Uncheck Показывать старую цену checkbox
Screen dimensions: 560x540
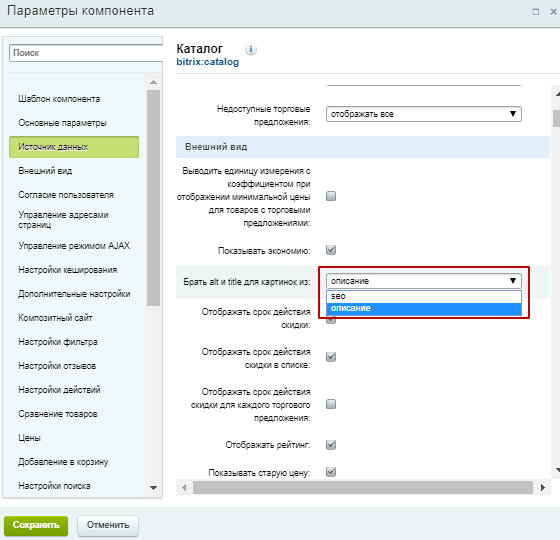[331, 472]
